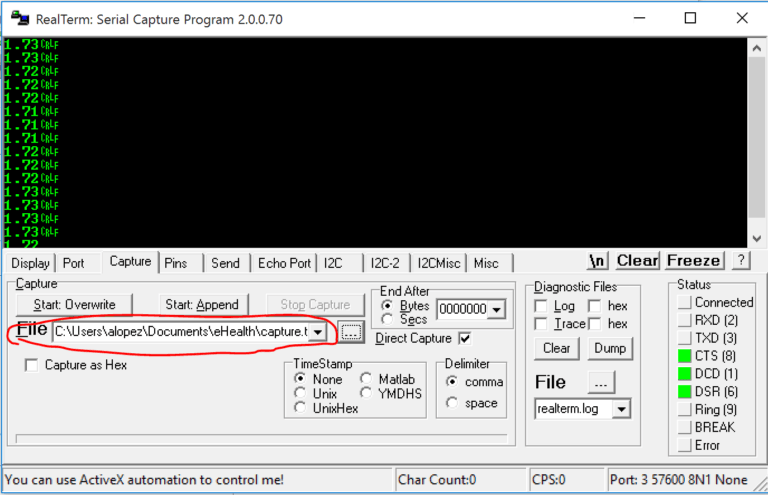Click the green CTS (8) indicator
This screenshot has width=768, height=495.
click(684, 356)
